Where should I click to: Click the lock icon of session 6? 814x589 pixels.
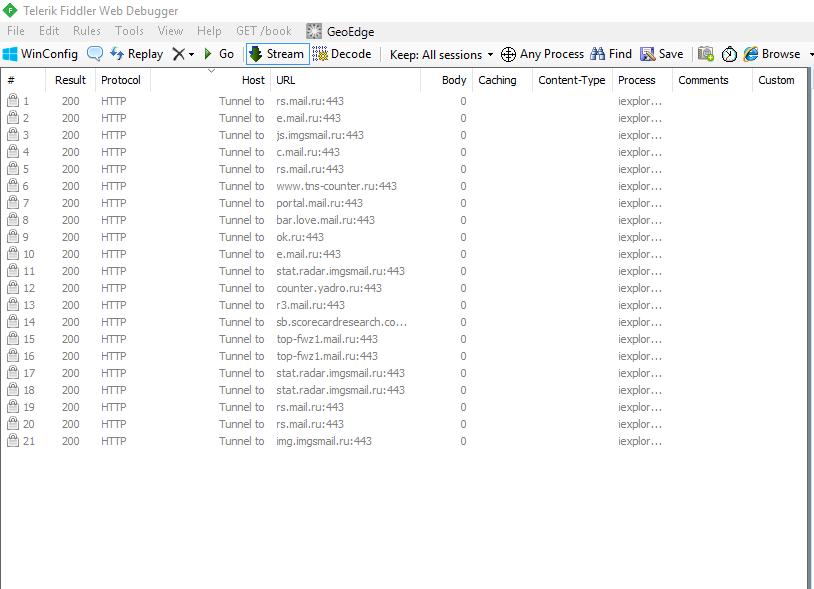(13, 186)
